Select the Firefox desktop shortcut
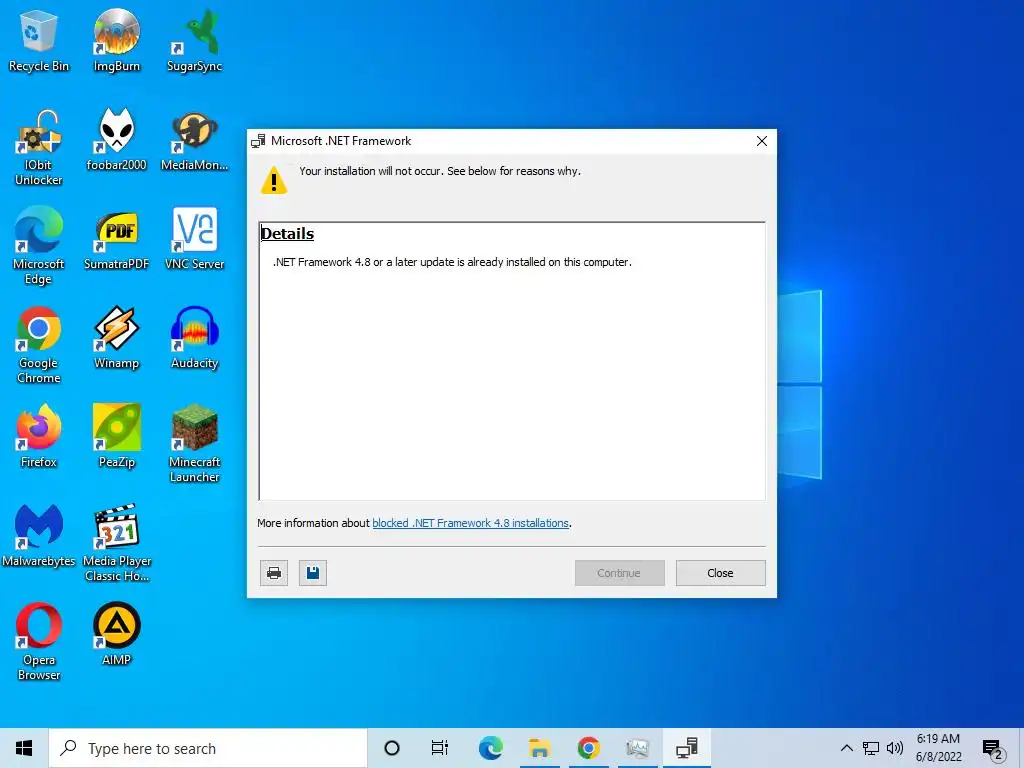 click(x=39, y=436)
